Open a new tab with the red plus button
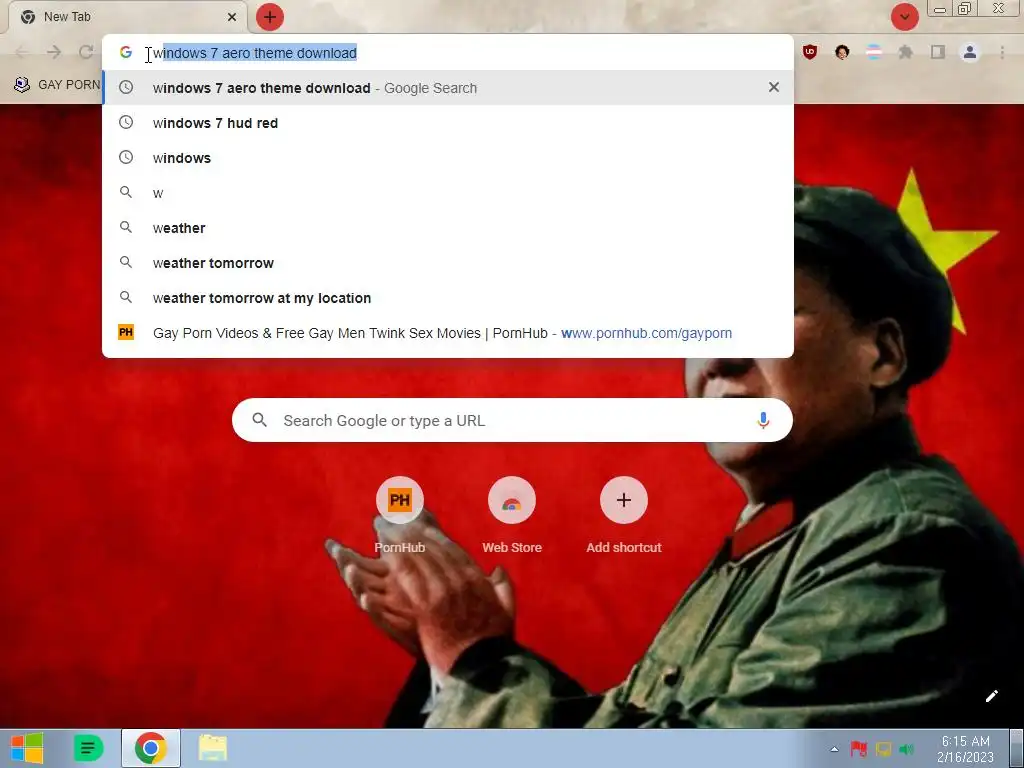 270,17
